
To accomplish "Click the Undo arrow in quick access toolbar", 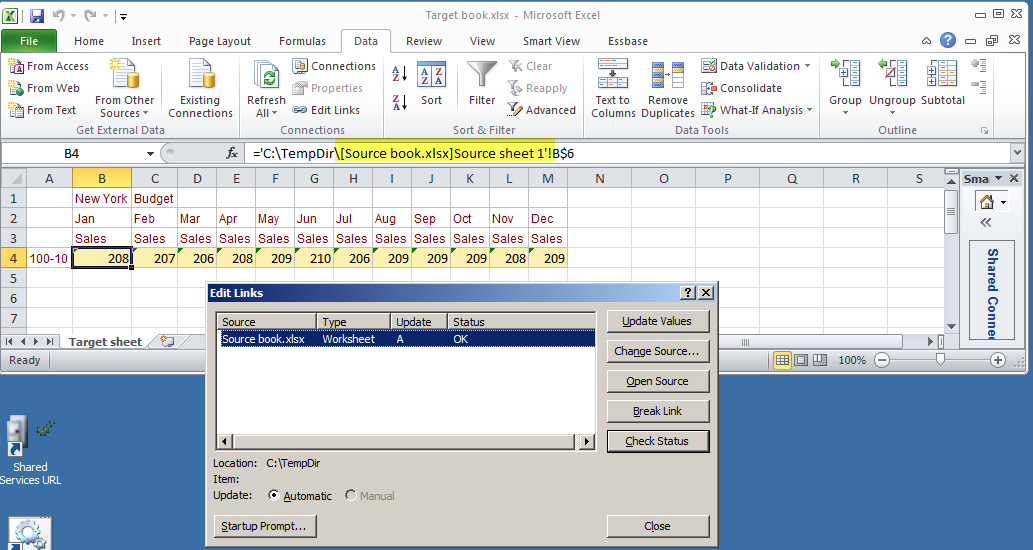I will click(58, 15).
